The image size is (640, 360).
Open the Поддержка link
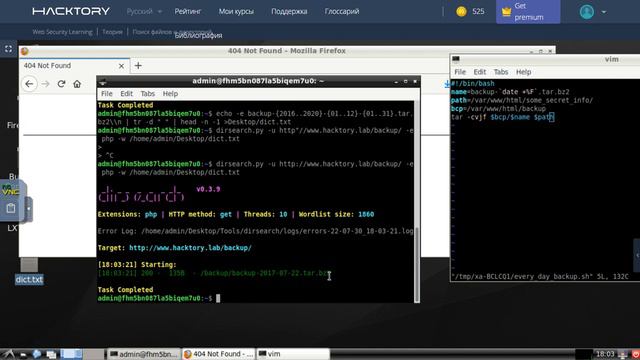pyautogui.click(x=289, y=11)
